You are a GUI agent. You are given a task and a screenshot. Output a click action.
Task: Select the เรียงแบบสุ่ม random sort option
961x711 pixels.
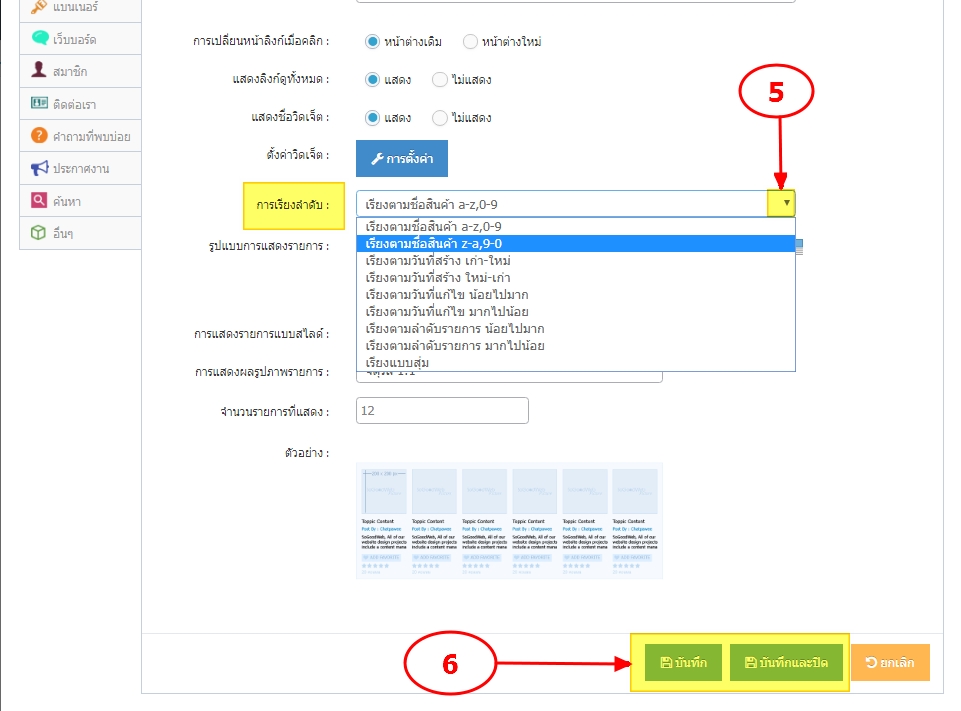click(575, 363)
